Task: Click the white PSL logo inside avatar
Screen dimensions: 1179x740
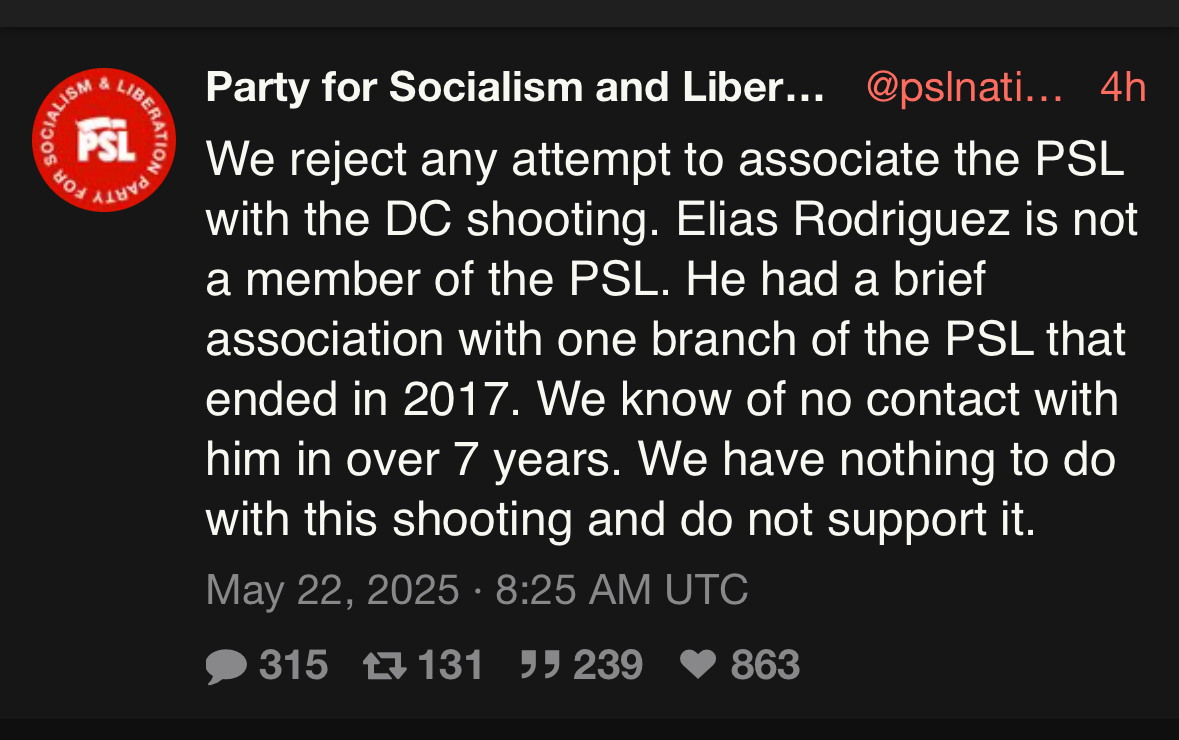Action: (x=105, y=145)
